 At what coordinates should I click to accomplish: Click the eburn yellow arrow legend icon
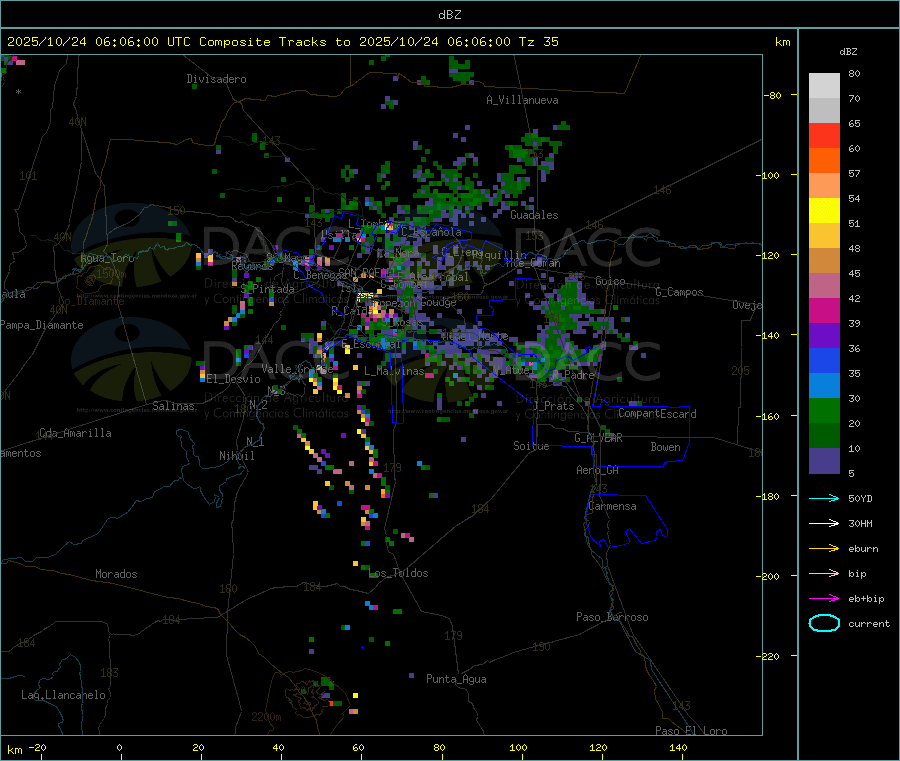click(824, 549)
